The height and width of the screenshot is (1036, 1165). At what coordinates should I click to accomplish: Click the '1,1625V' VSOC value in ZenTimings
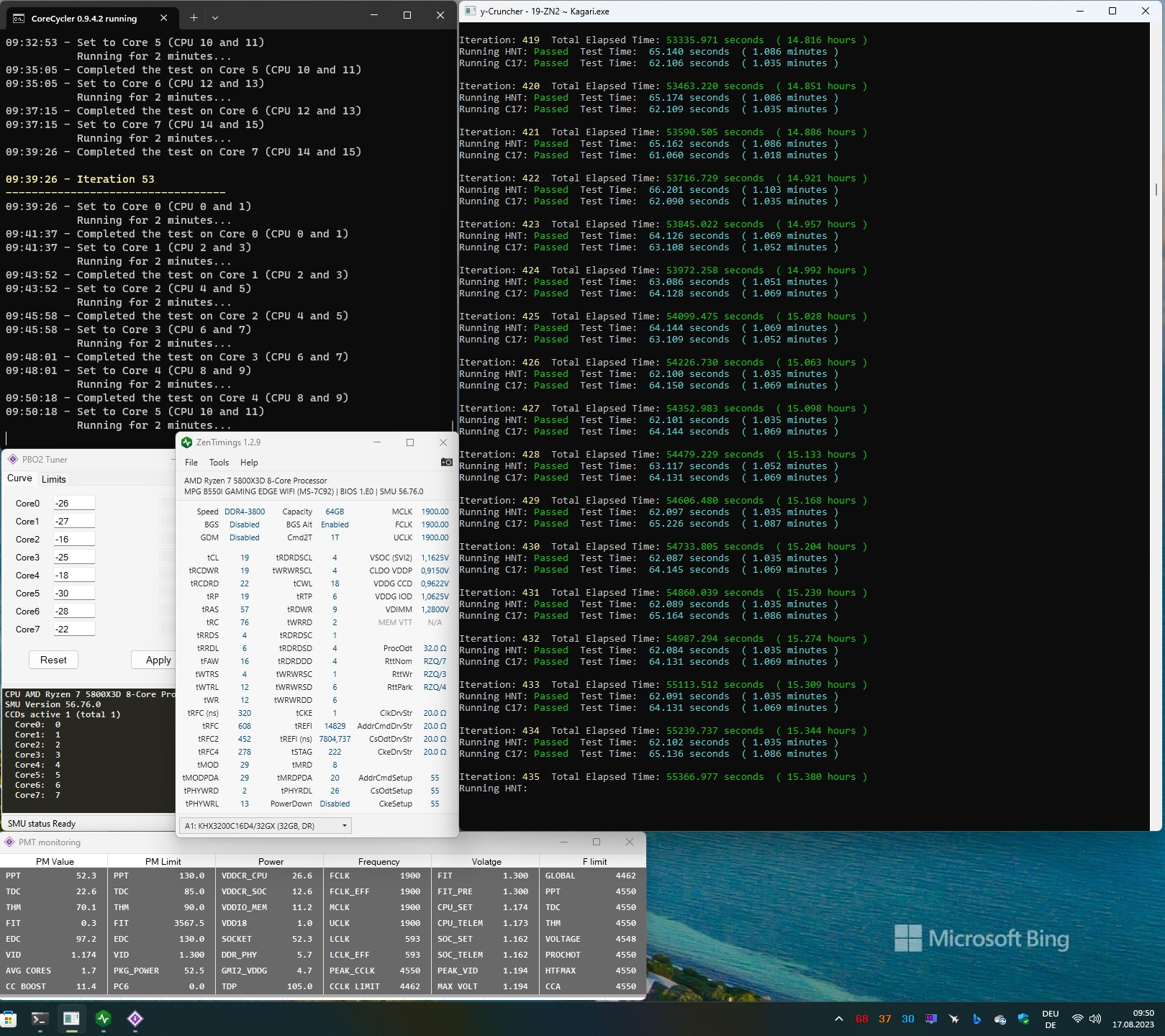click(435, 558)
